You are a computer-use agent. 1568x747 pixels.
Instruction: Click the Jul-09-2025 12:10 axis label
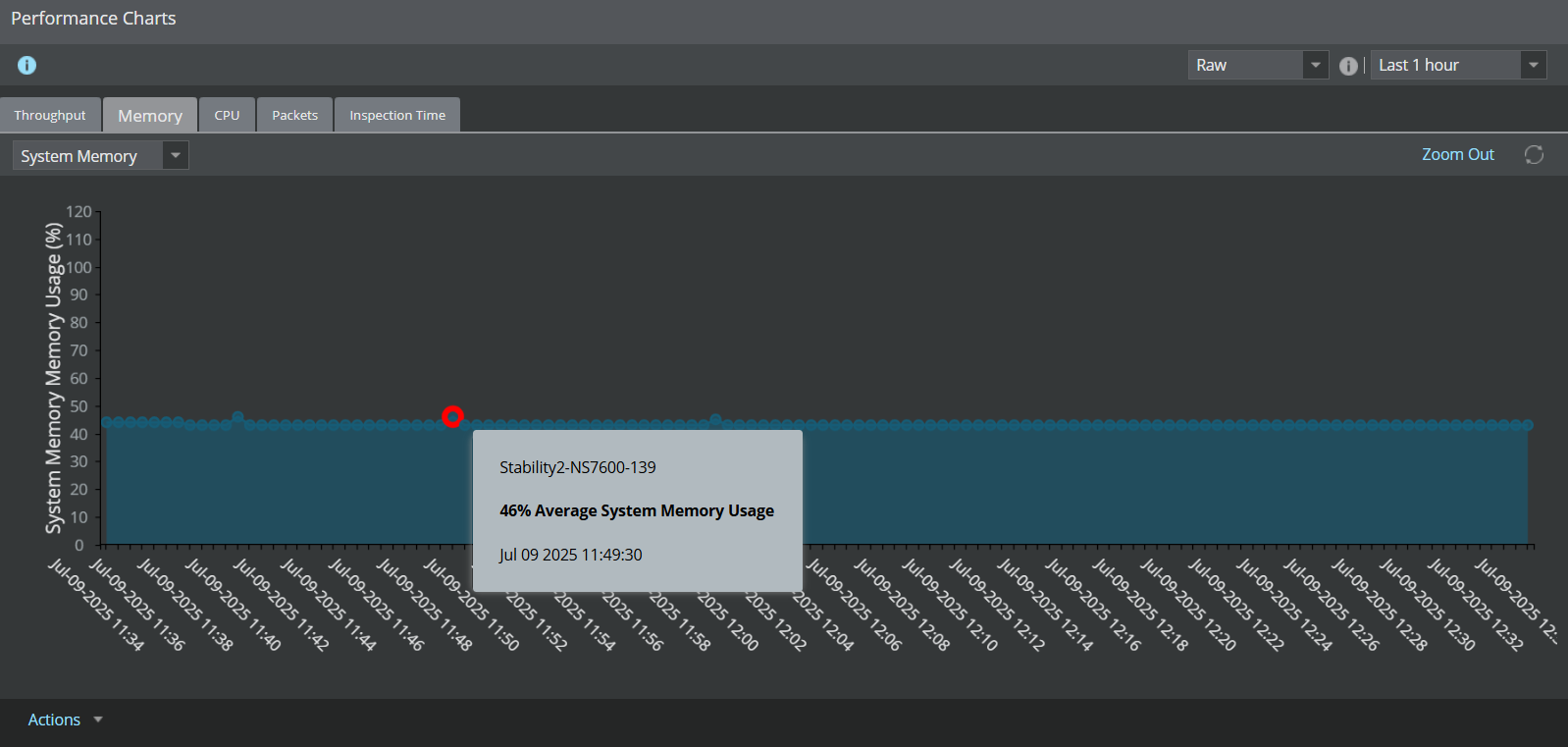950,605
